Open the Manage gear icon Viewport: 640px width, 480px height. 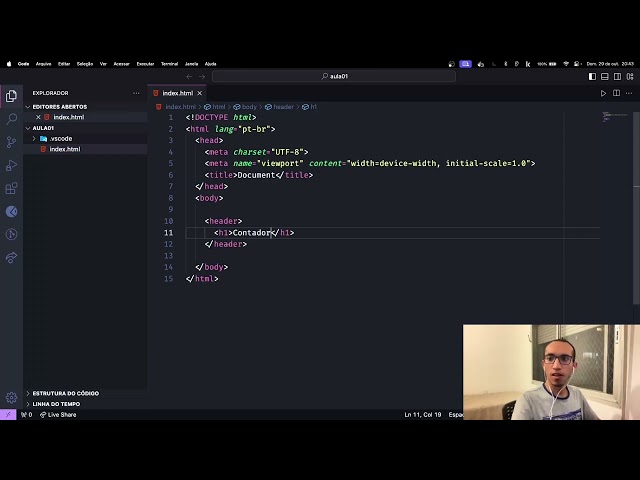click(11, 397)
